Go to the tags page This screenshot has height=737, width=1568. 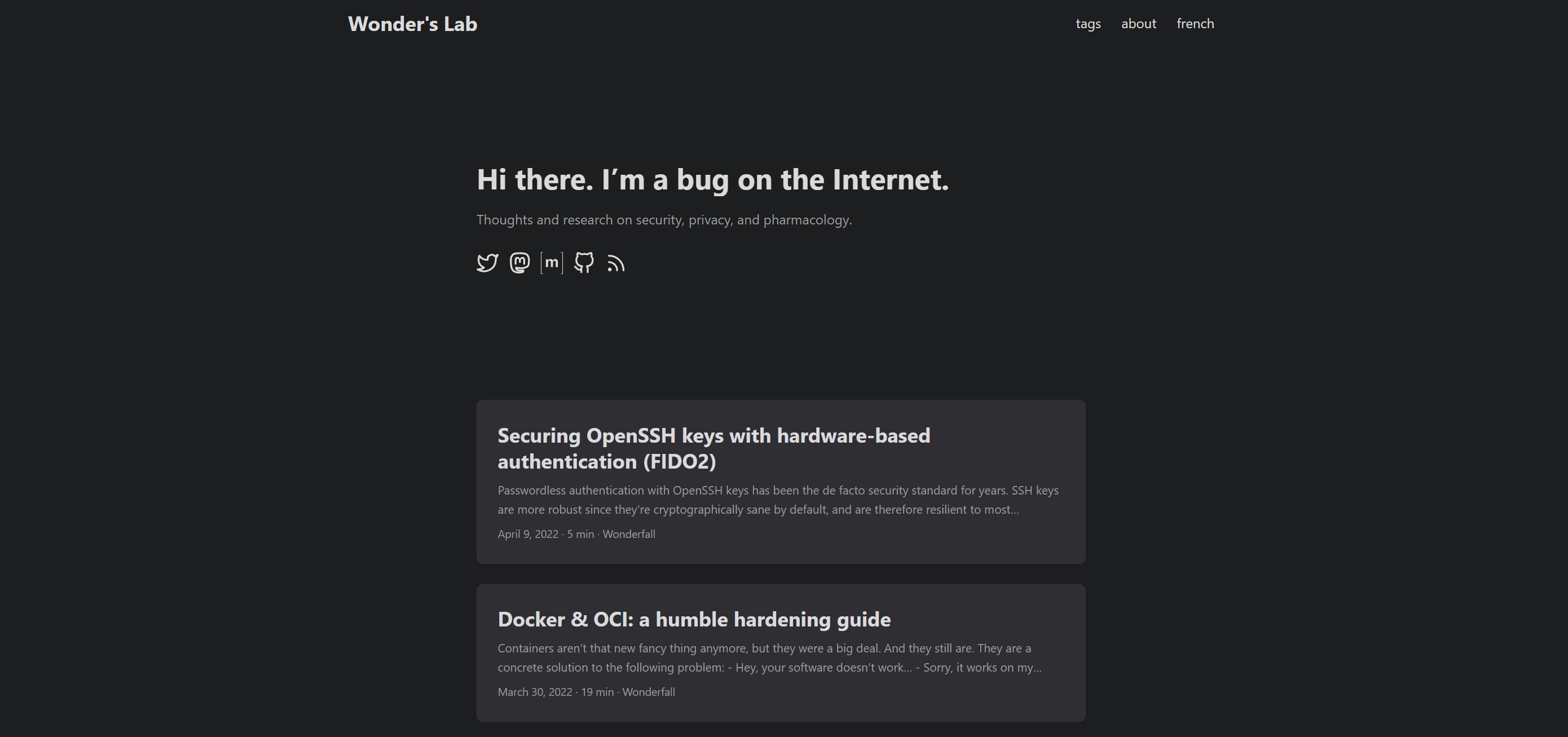pyautogui.click(x=1089, y=24)
